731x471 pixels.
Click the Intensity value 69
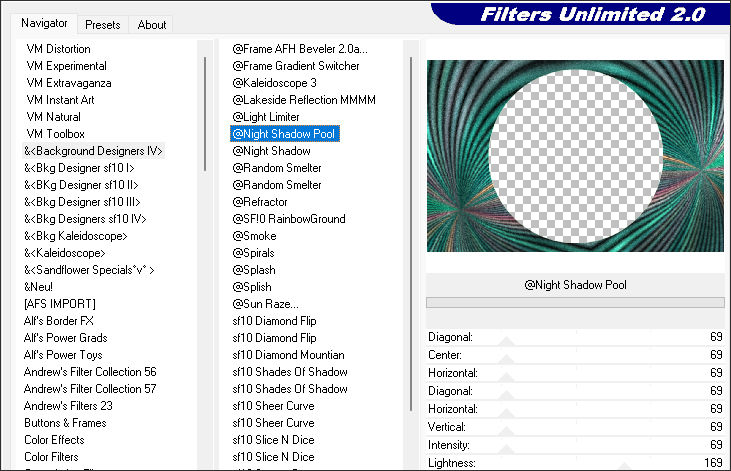coord(716,445)
